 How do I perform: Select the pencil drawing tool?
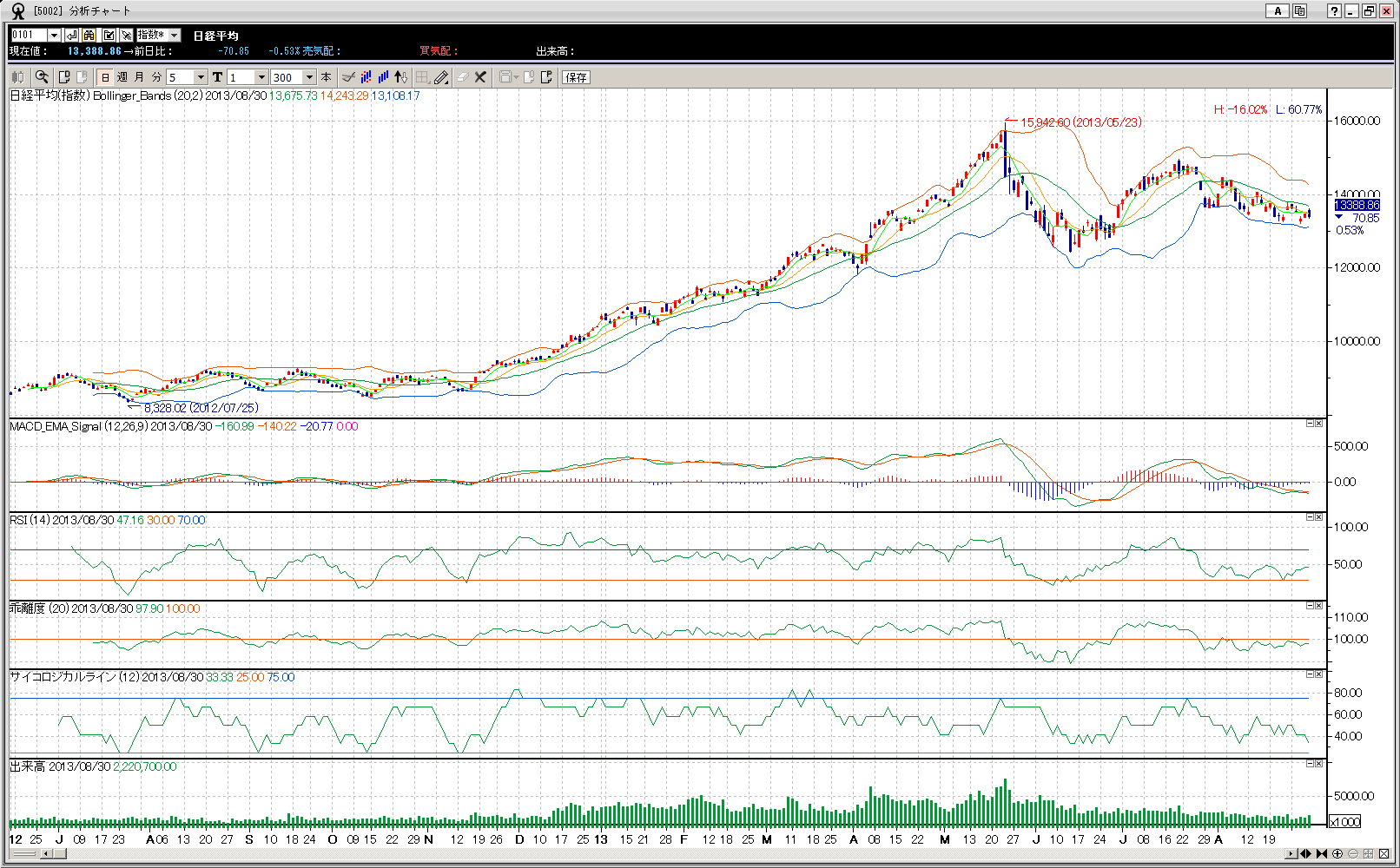tap(441, 77)
